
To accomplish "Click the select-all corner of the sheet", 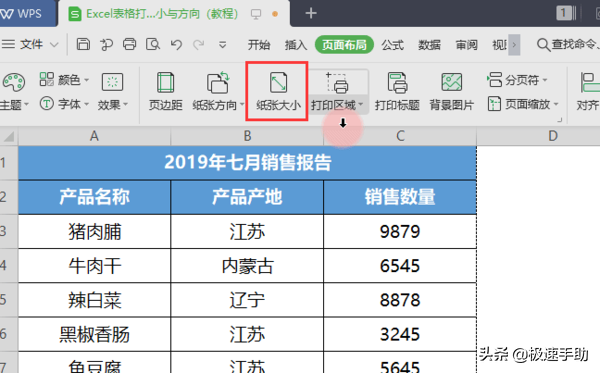I will point(9,136).
